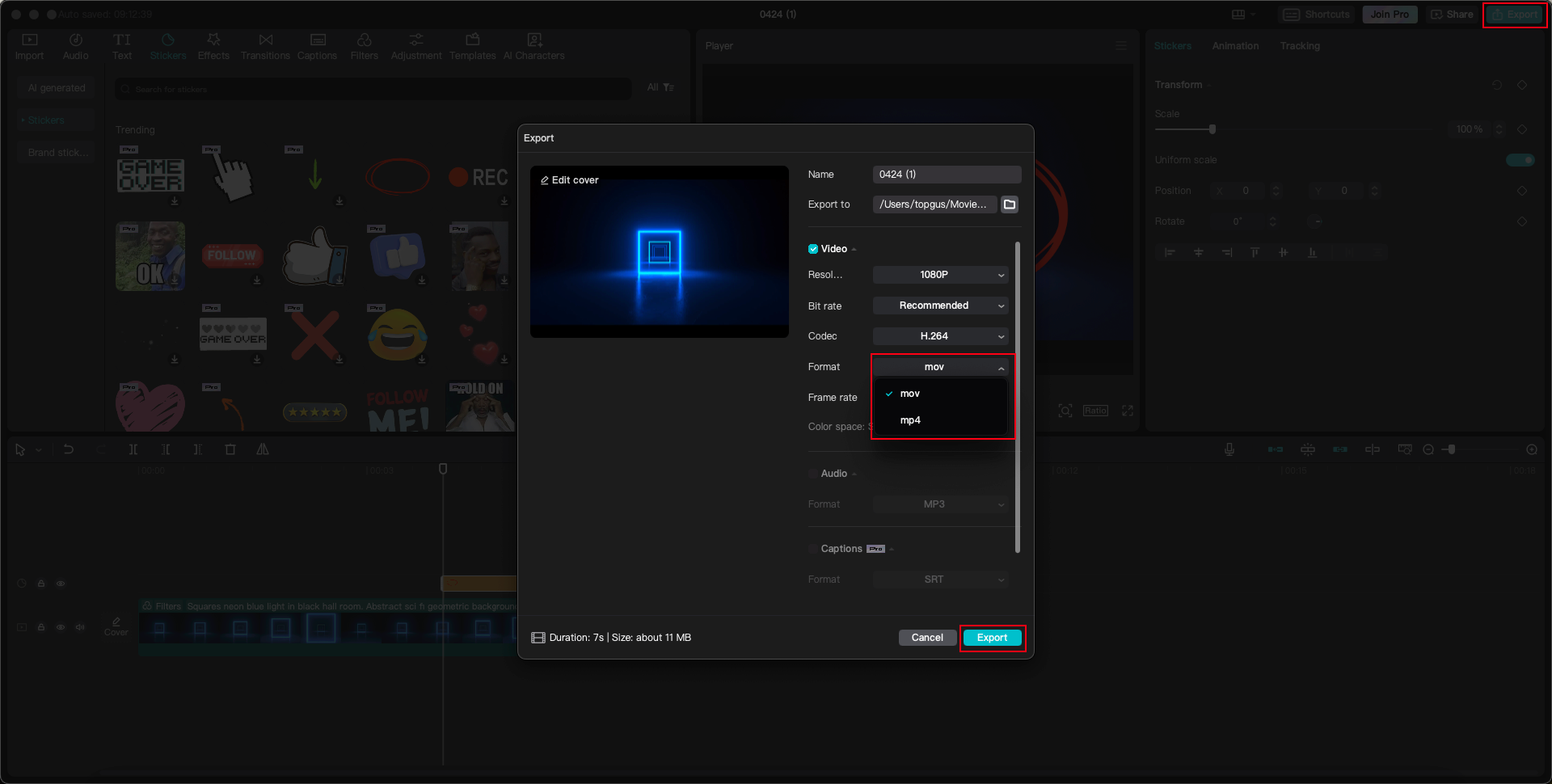Viewport: 1552px width, 784px height.
Task: Mute the main video track audio
Action: pos(80,627)
